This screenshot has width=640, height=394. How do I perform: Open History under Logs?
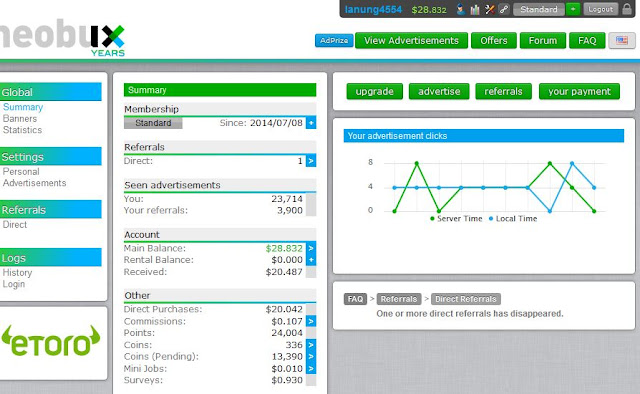tap(17, 273)
